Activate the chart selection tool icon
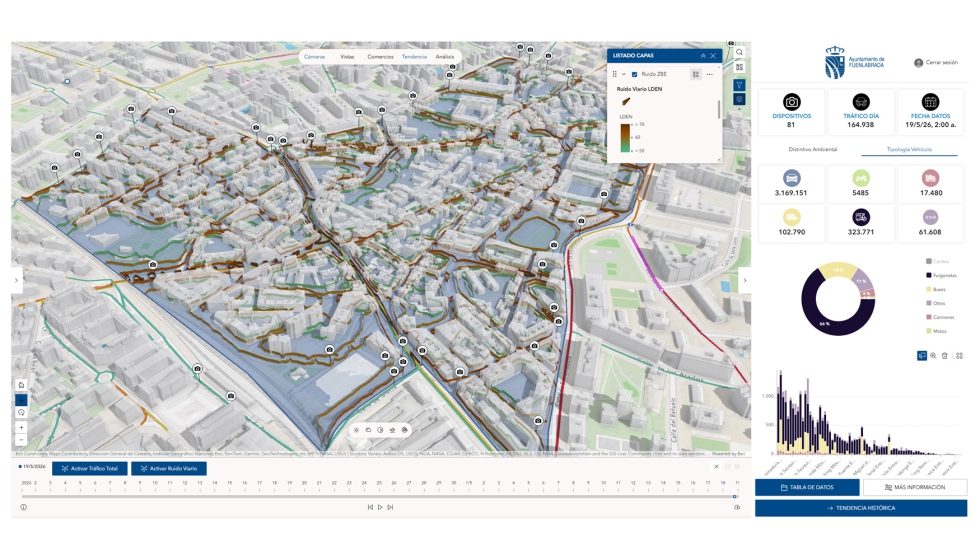 click(x=921, y=356)
